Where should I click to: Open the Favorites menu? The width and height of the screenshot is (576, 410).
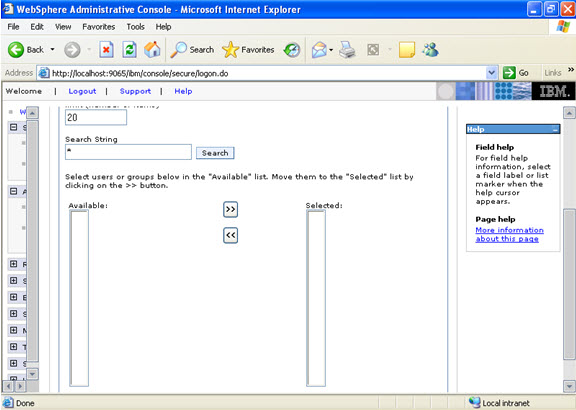98,27
